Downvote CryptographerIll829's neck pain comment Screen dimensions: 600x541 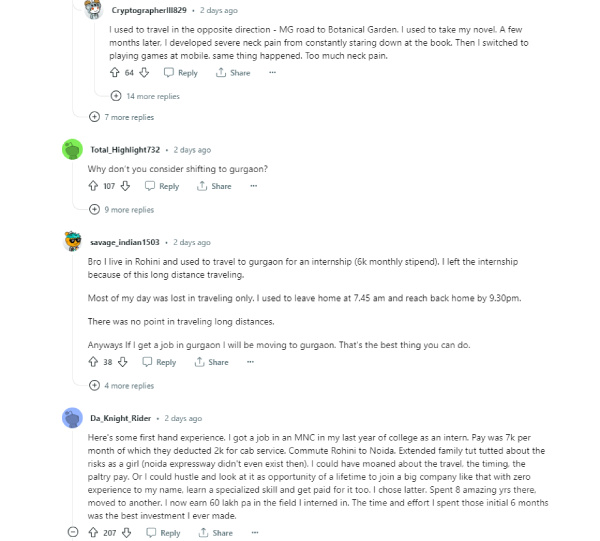(x=145, y=73)
